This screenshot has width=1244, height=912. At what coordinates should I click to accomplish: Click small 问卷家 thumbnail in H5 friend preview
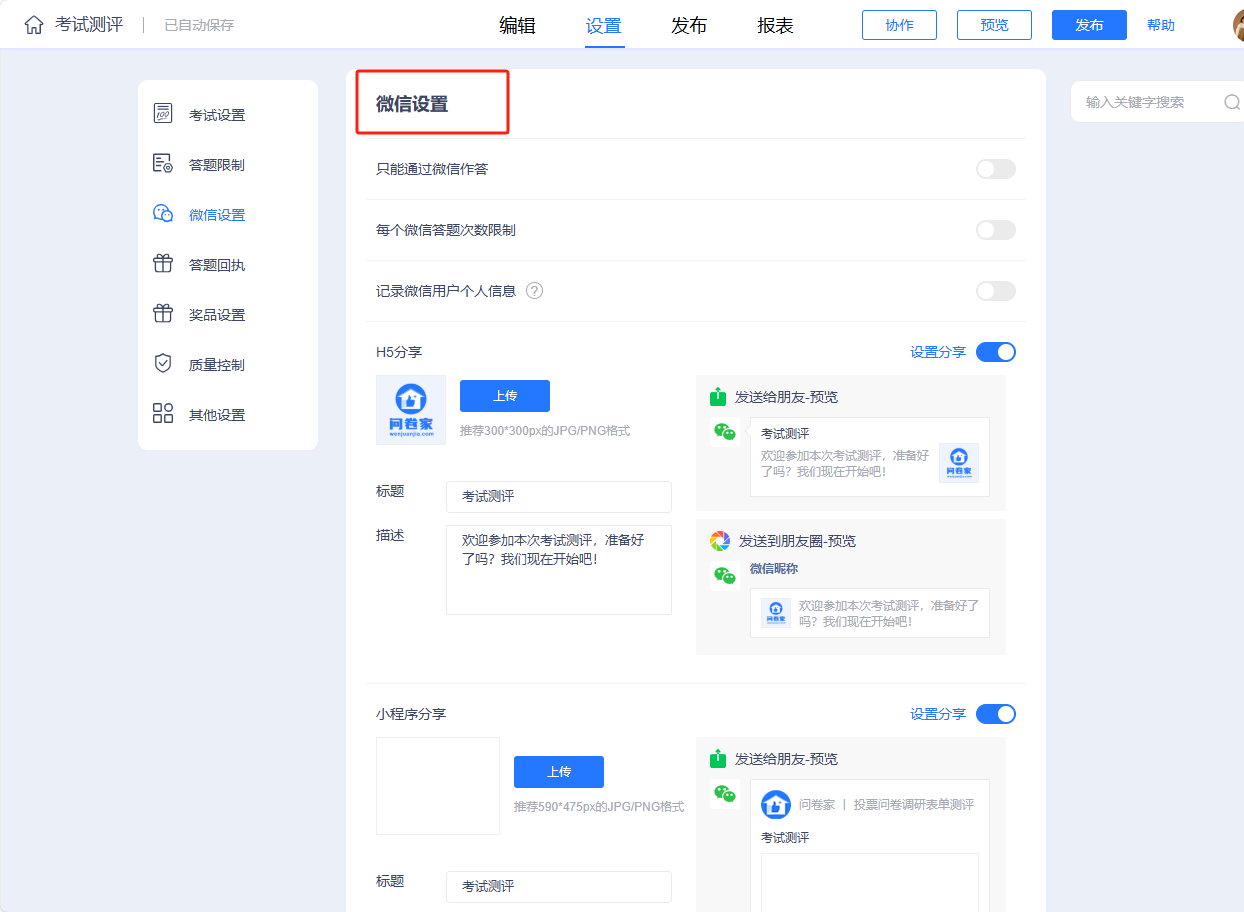coord(959,463)
